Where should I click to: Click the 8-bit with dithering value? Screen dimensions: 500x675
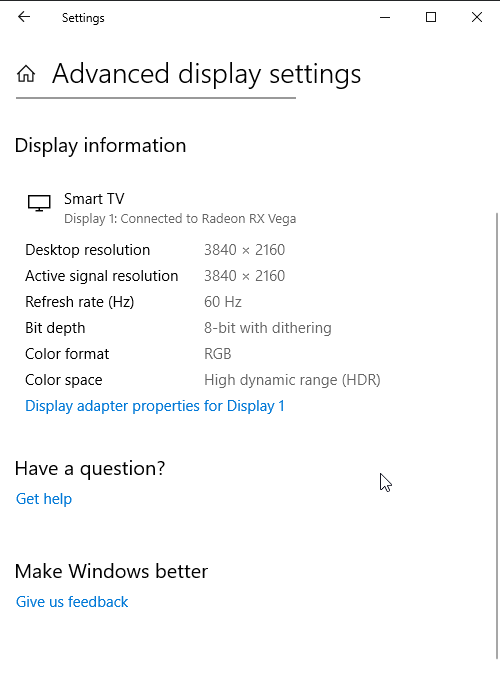268,328
